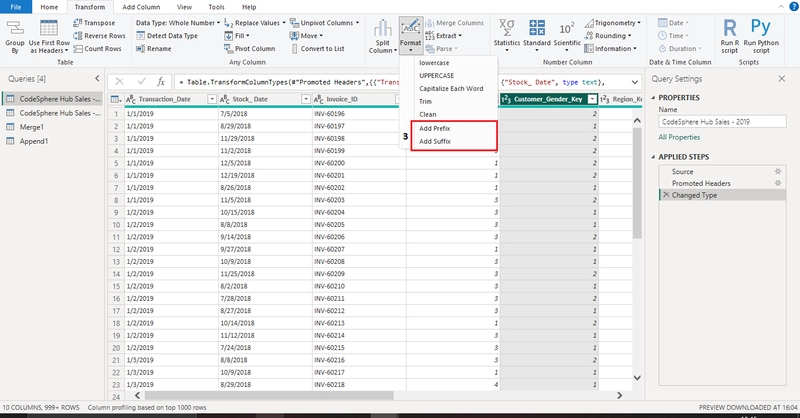
Task: Open the Information dropdown
Action: 611,48
